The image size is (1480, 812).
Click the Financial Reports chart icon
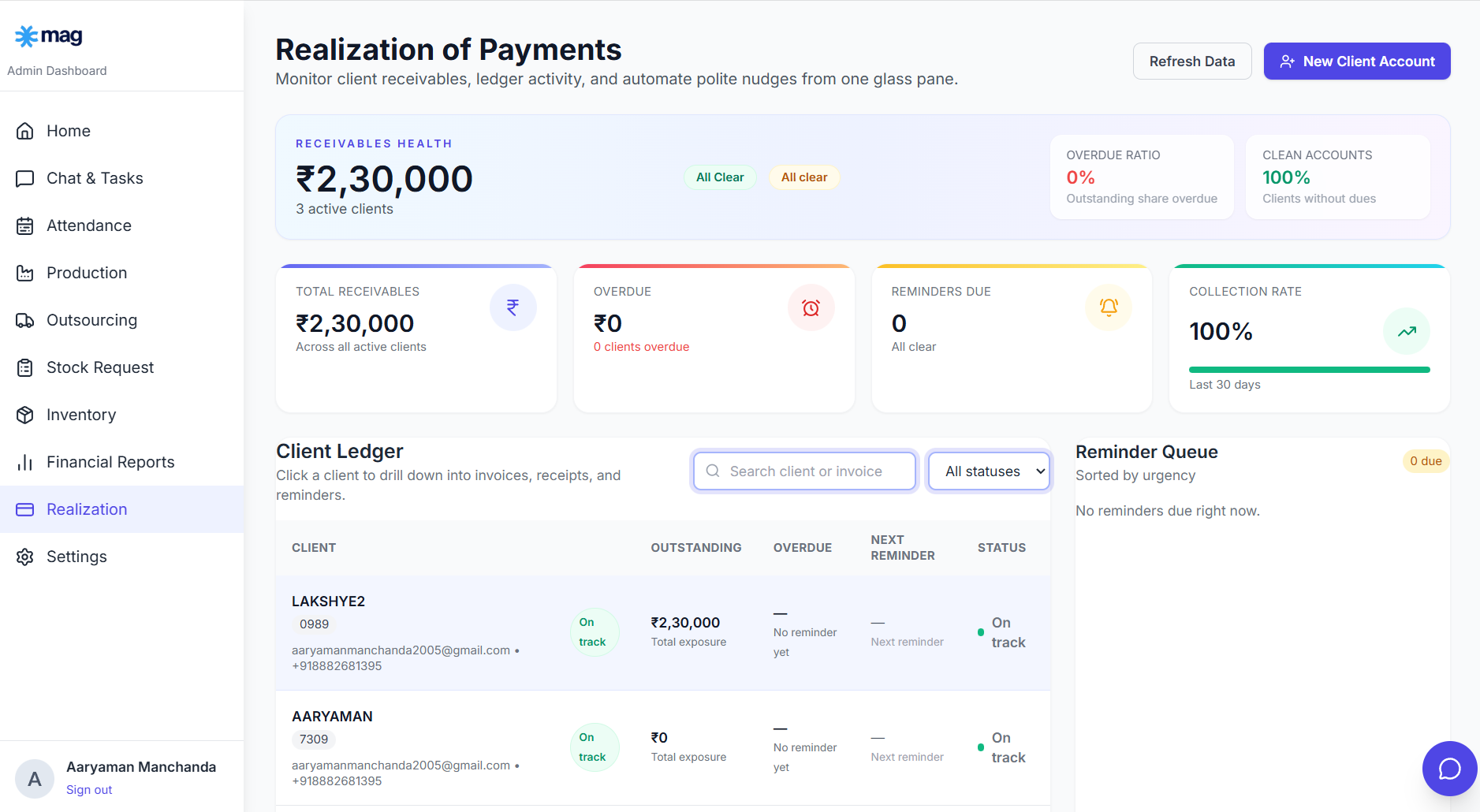click(24, 462)
